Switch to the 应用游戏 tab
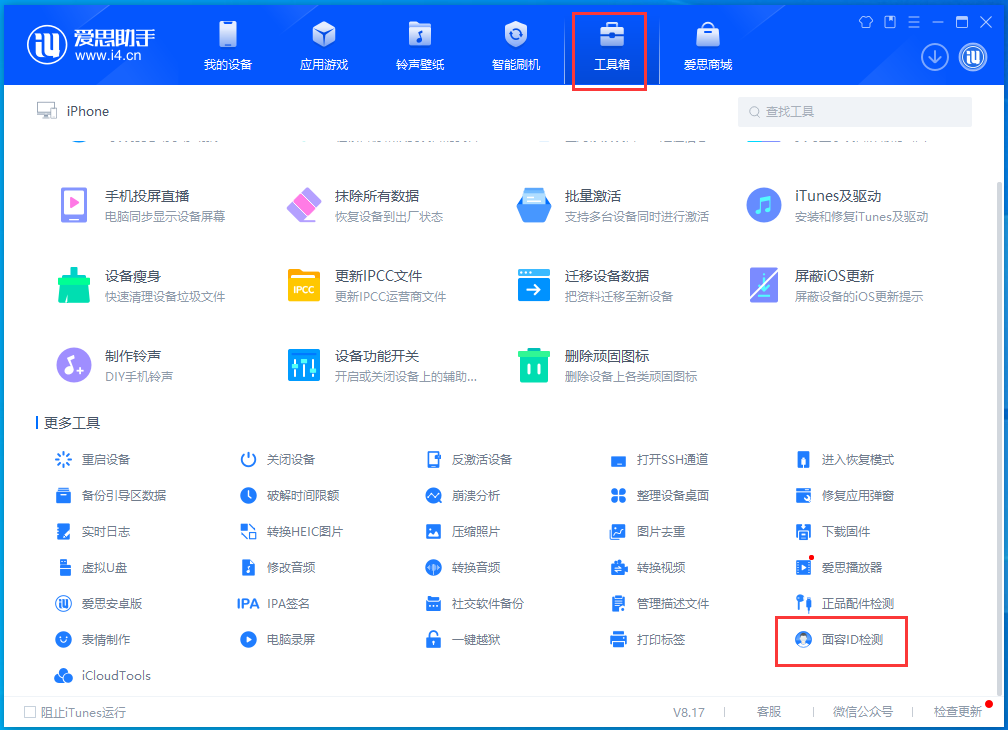The height and width of the screenshot is (730, 1008). pyautogui.click(x=323, y=45)
